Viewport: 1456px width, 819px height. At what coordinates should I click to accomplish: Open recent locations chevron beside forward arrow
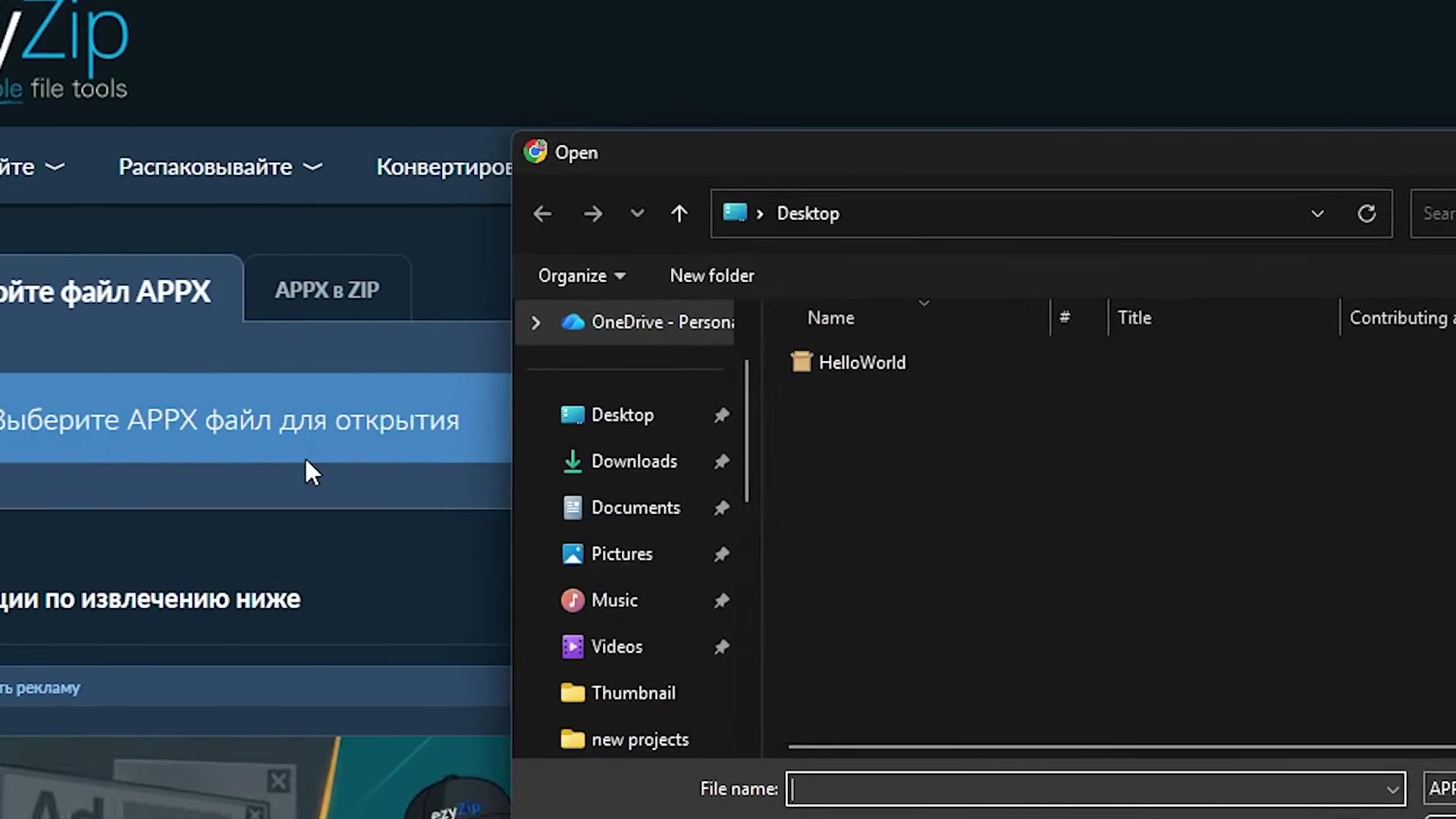[x=637, y=213]
